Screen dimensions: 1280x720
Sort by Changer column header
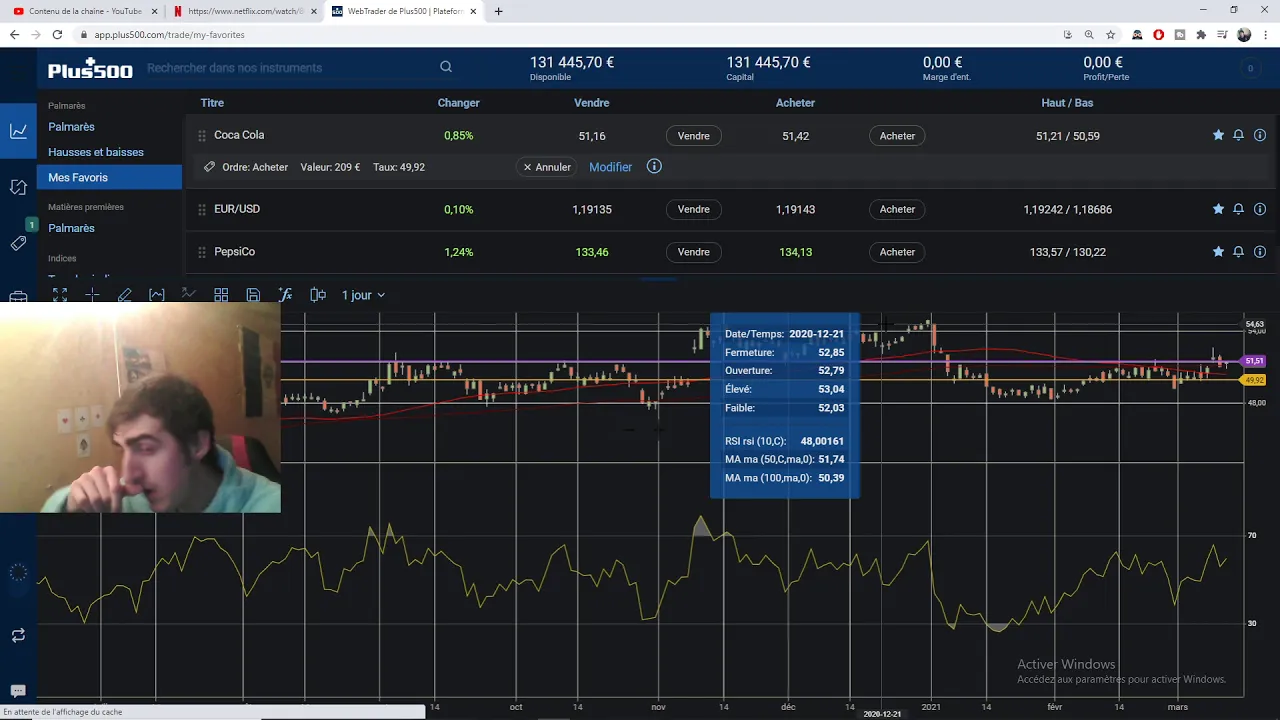click(x=458, y=103)
